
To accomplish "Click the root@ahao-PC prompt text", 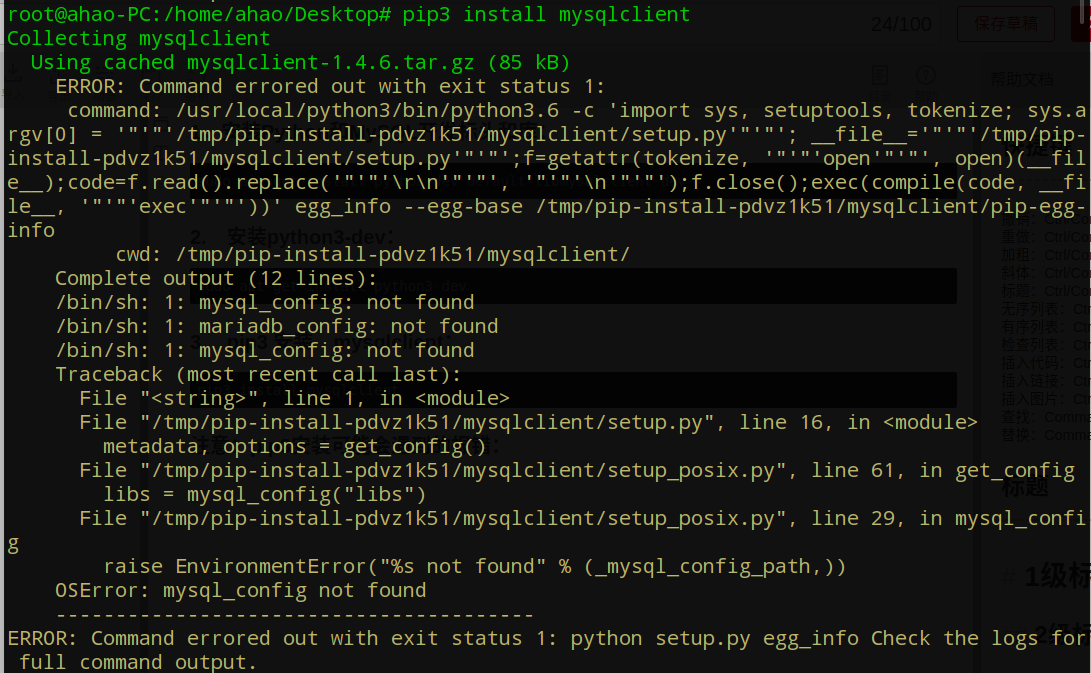I will click(x=199, y=14).
